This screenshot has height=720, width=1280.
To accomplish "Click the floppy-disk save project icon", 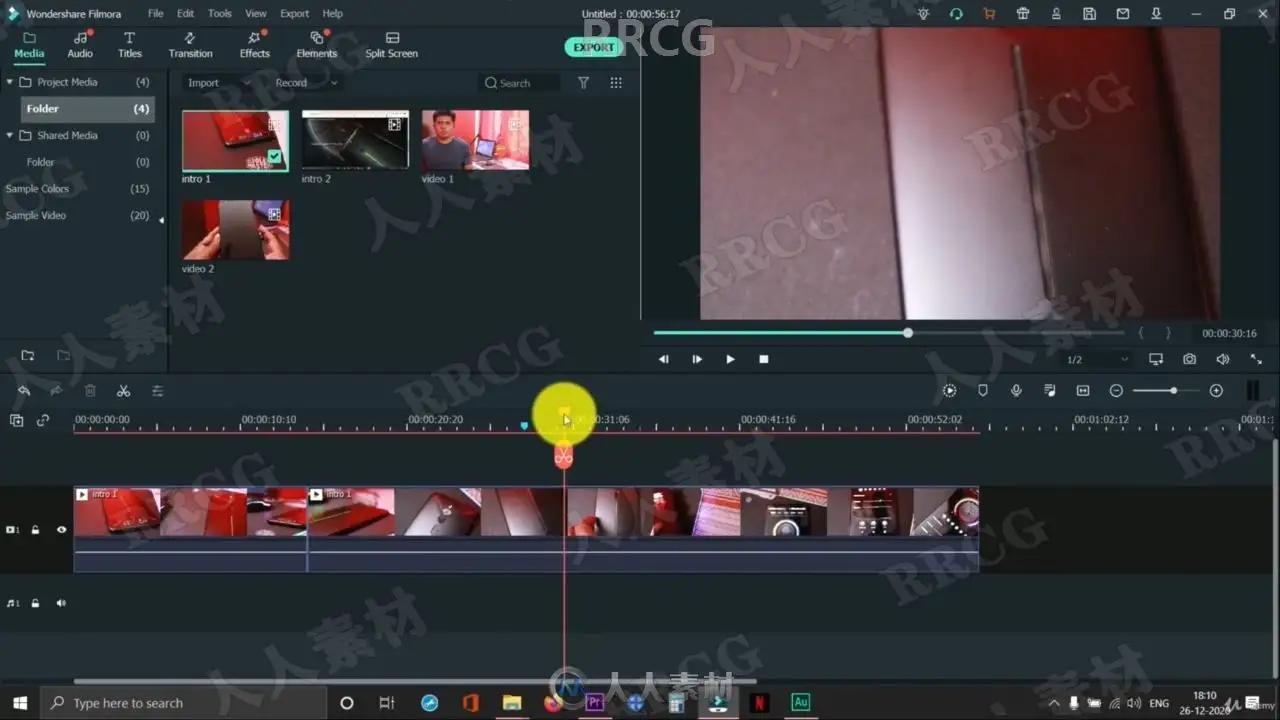I will (1089, 14).
